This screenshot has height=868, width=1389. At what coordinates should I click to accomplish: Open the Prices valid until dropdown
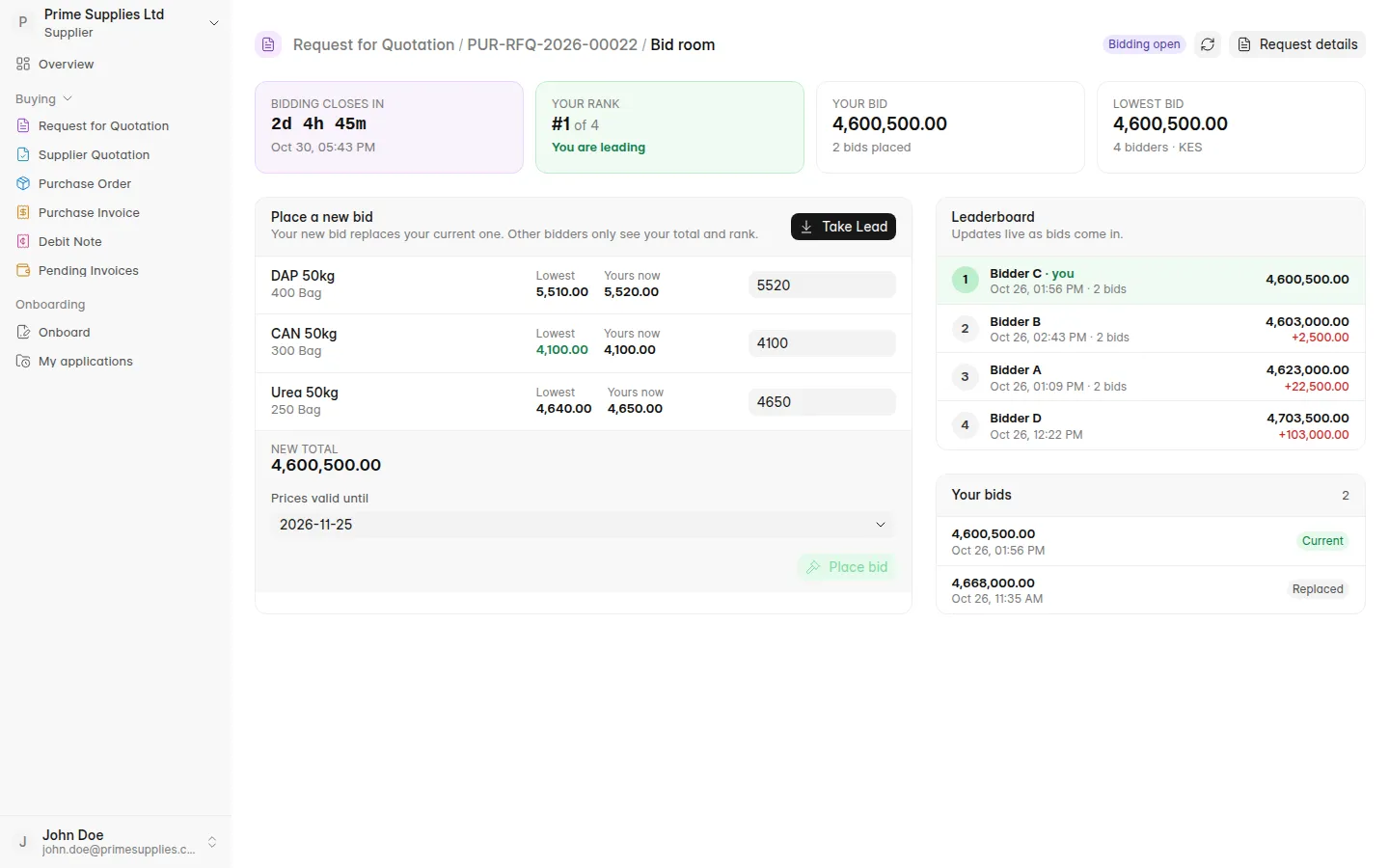coord(583,525)
